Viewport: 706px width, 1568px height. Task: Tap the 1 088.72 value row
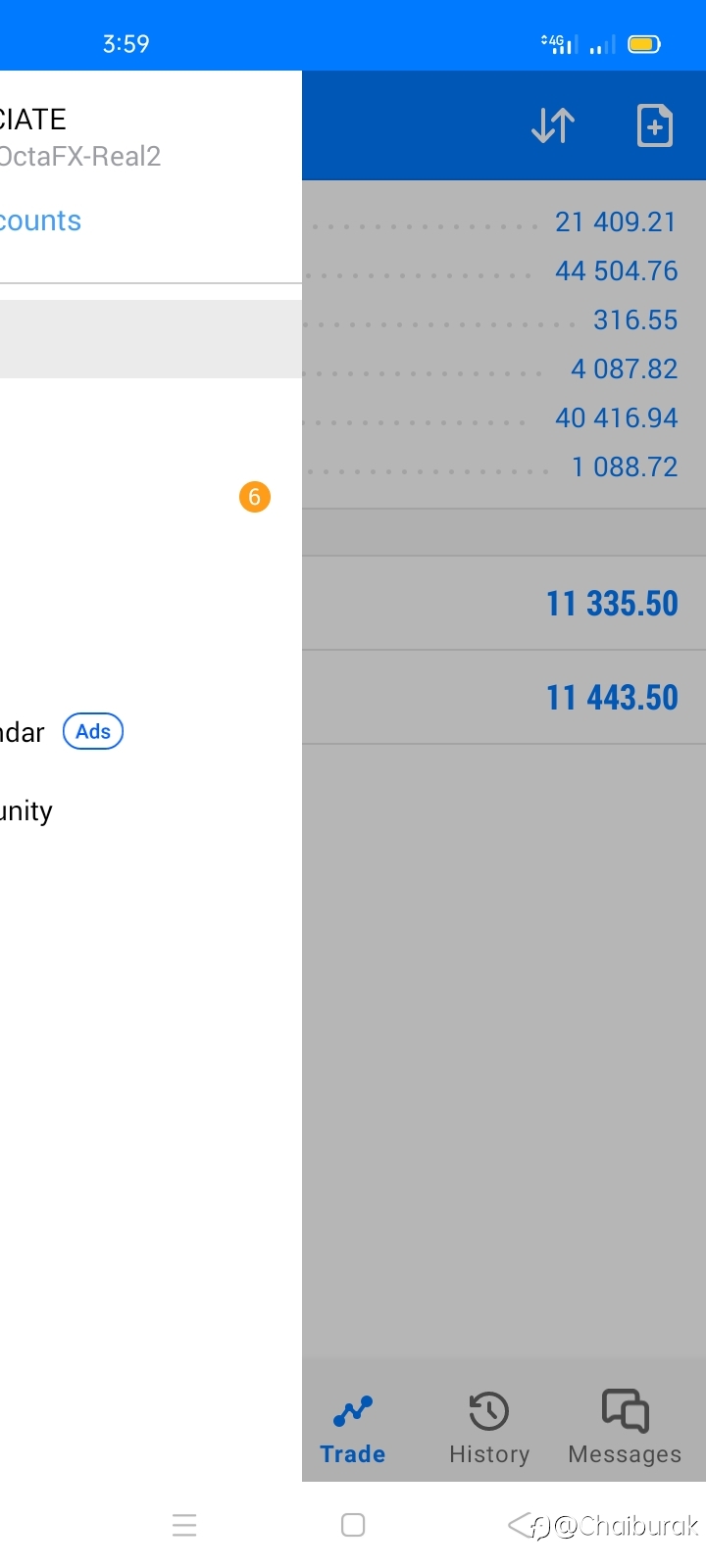pos(504,466)
